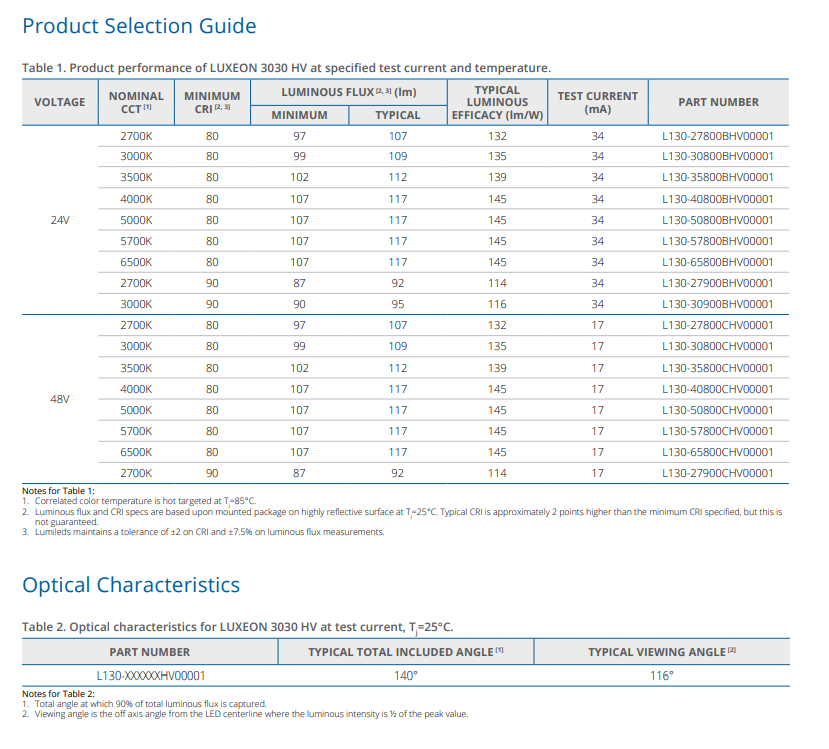Viewport: 829px width, 749px height.
Task: Click test current 34 in L130-27800BHV00001 row
Action: pyautogui.click(x=597, y=136)
